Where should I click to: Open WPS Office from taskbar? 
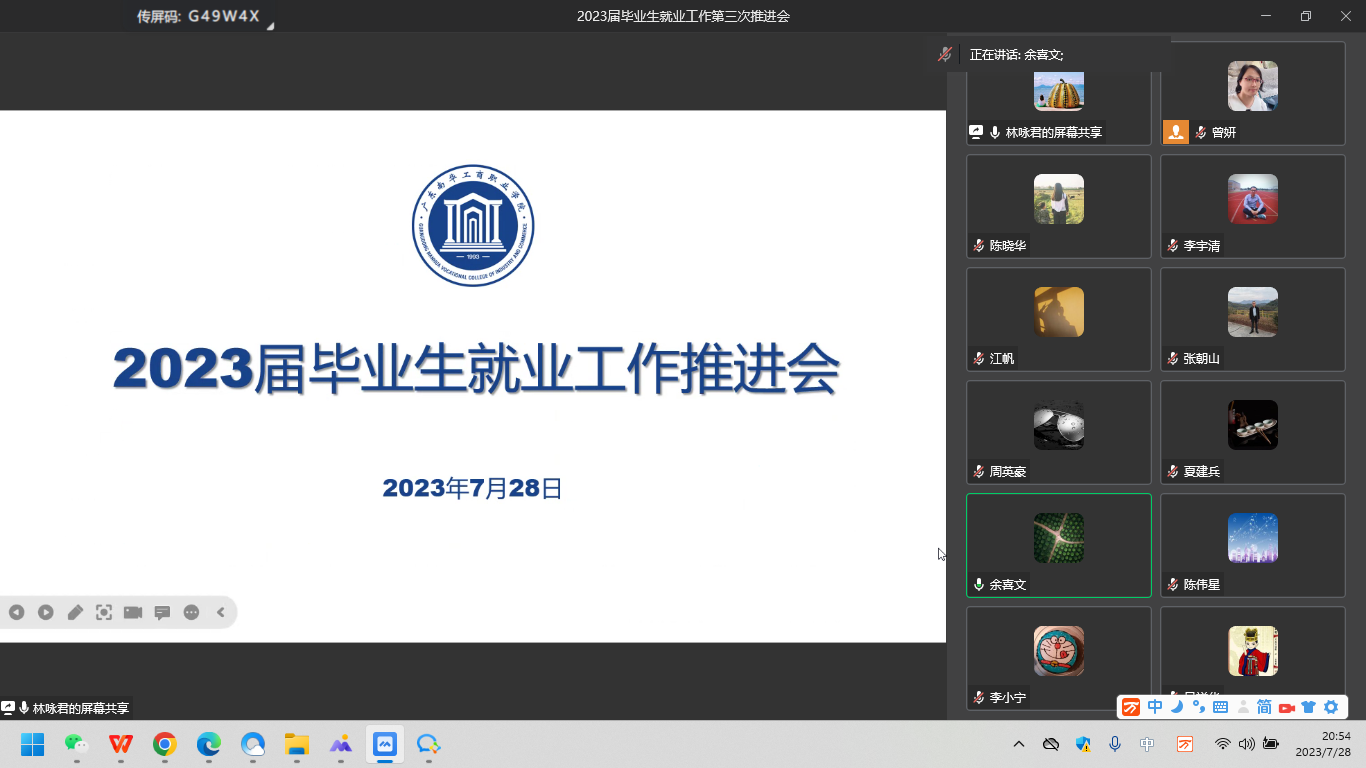pyautogui.click(x=121, y=744)
